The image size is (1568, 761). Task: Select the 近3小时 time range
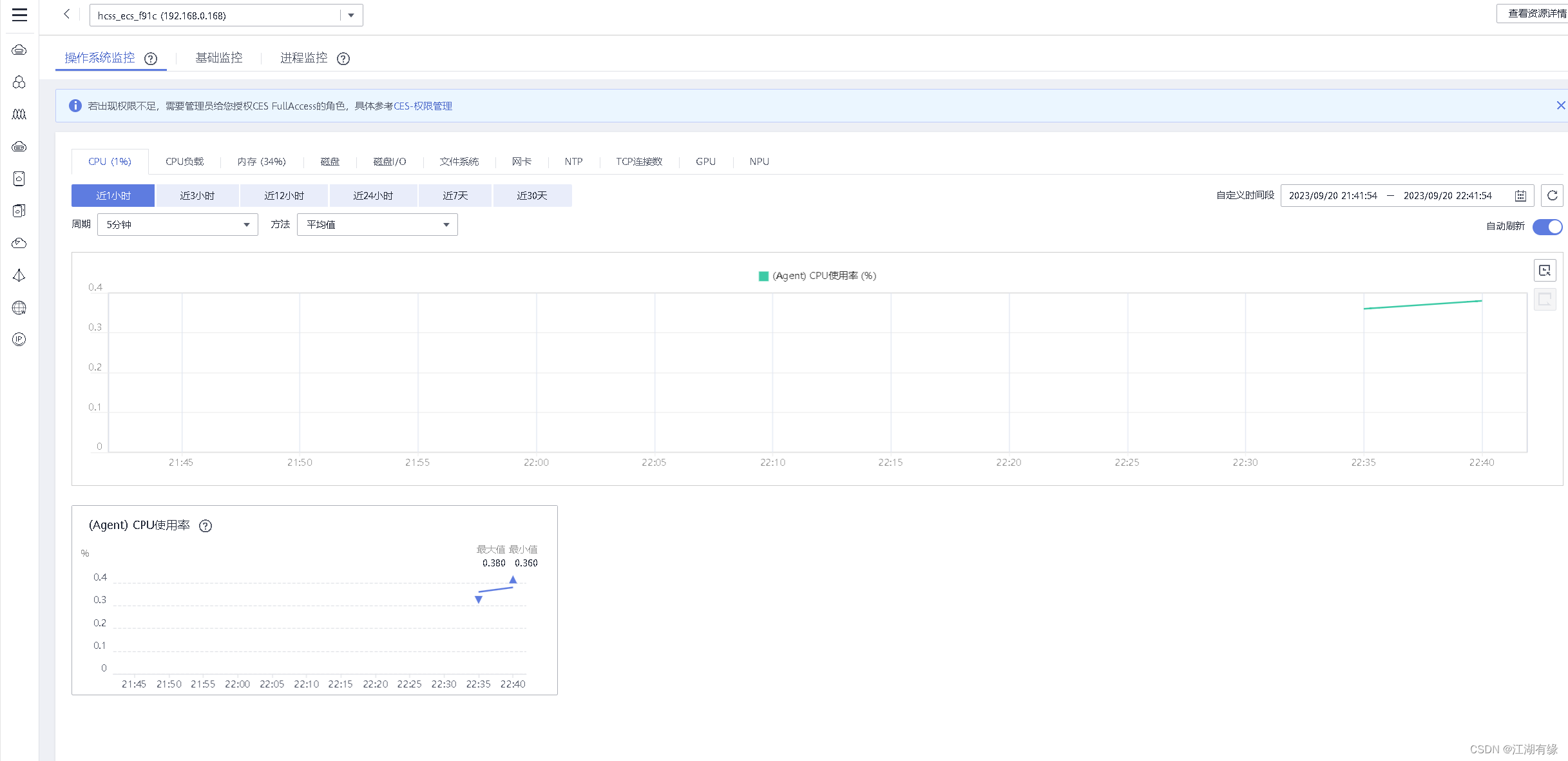point(197,196)
